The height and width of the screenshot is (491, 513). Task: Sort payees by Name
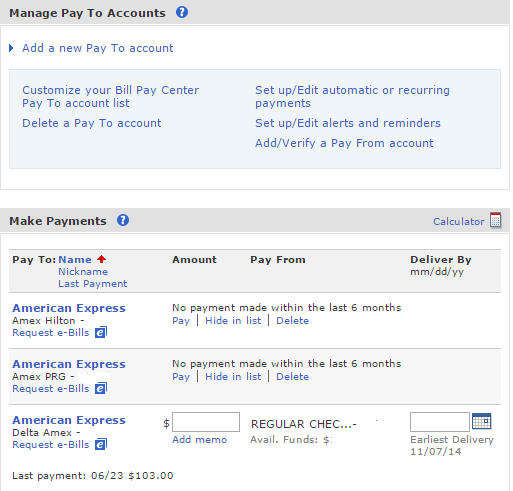75,259
